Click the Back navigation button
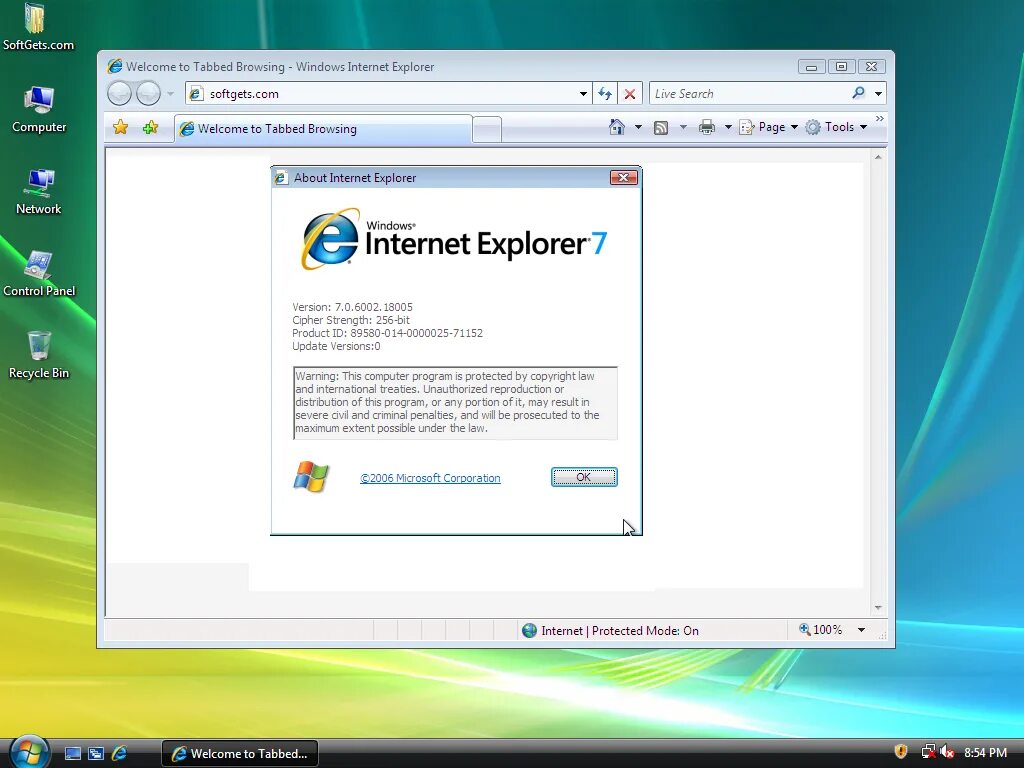The height and width of the screenshot is (768, 1024). [x=120, y=93]
